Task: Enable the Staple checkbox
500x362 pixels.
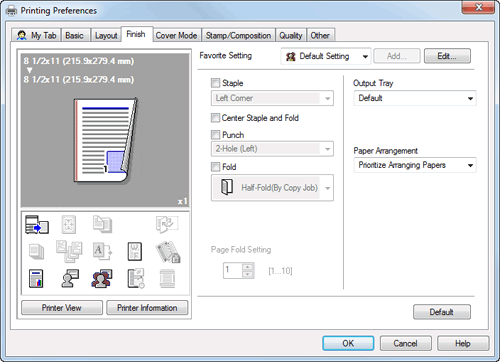Action: pyautogui.click(x=216, y=83)
